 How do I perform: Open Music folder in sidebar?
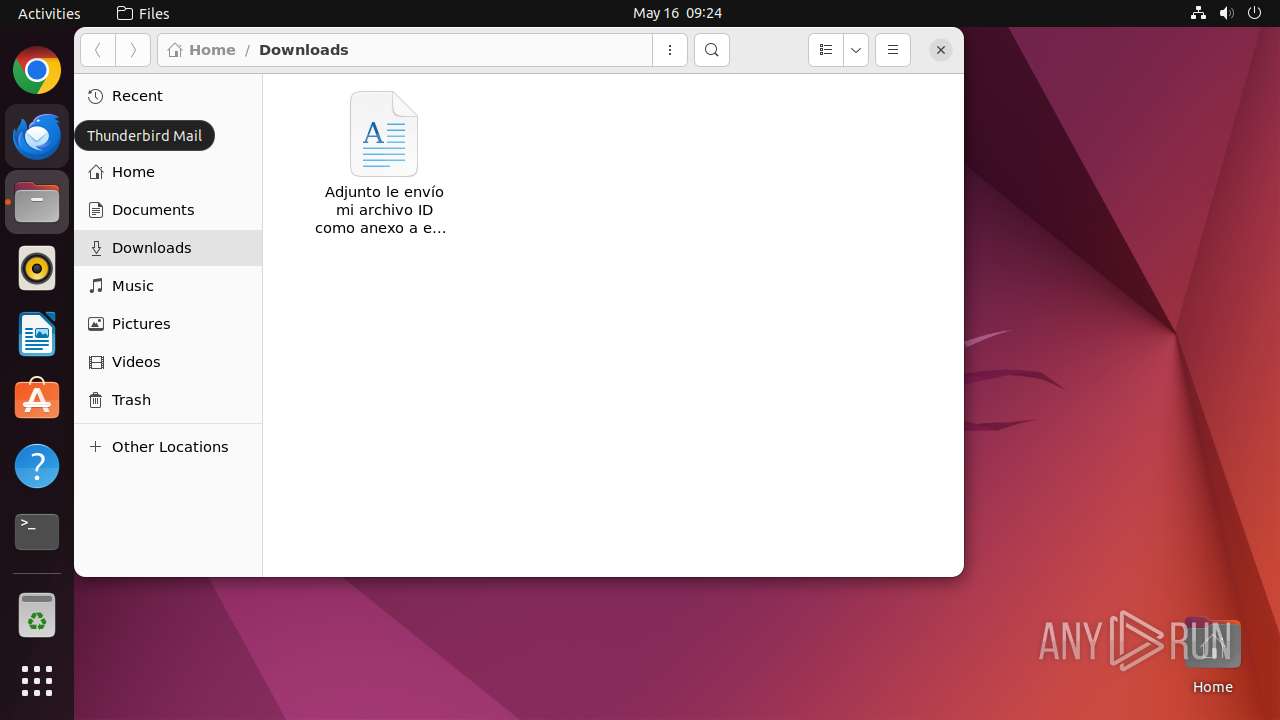tap(168, 286)
